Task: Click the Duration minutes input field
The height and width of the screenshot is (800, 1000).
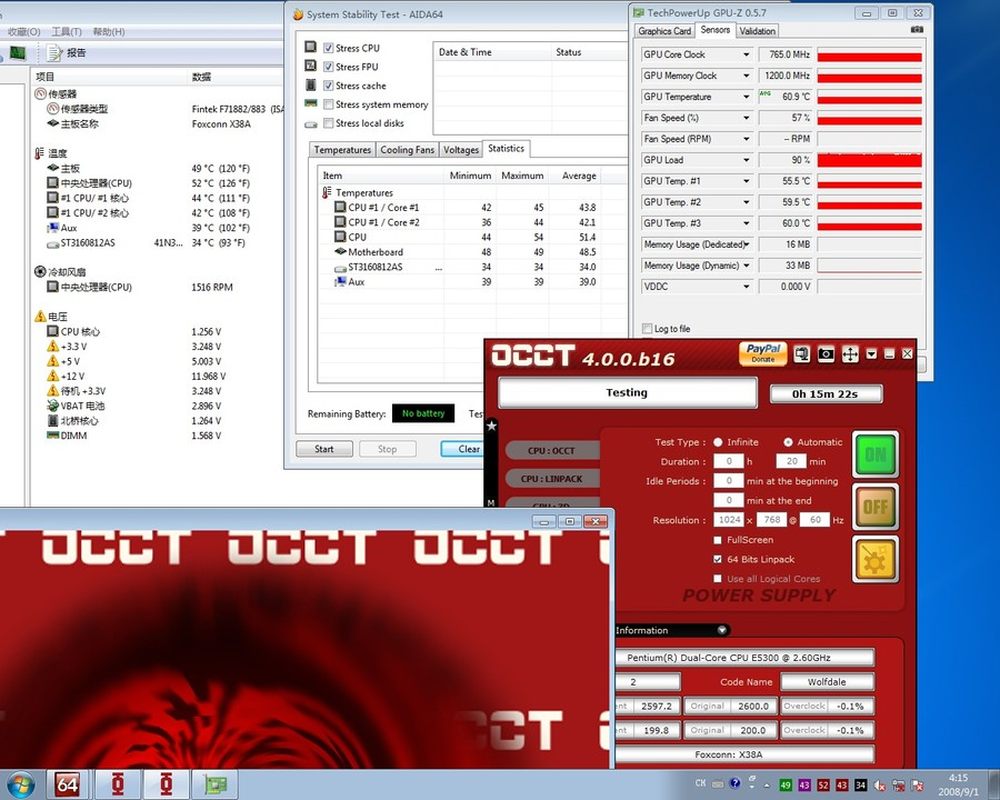Action: click(791, 461)
